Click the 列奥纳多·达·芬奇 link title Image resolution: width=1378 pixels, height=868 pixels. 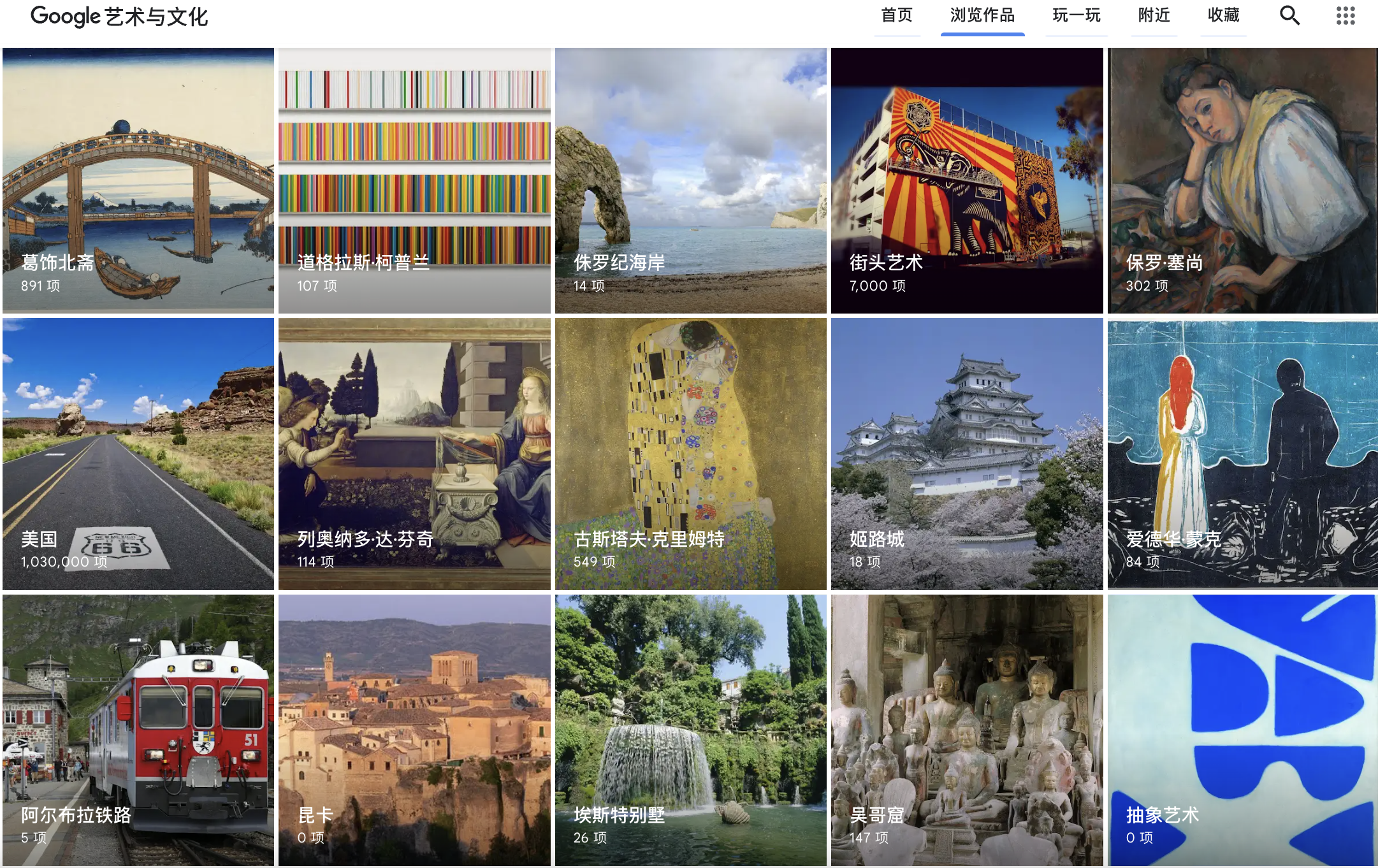point(365,539)
